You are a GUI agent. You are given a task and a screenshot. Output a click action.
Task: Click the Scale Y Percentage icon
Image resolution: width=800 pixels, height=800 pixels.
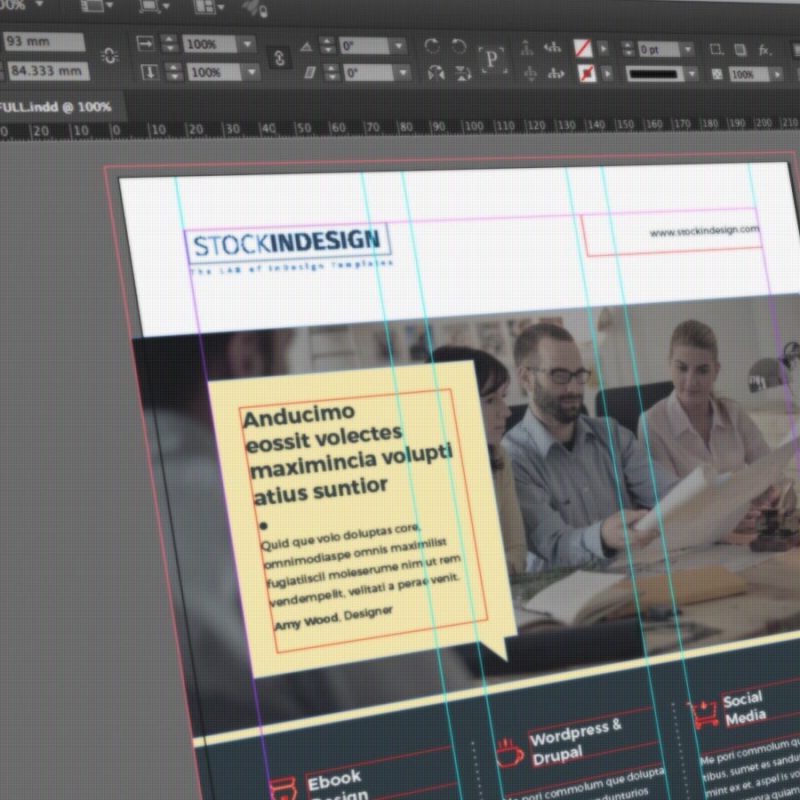(149, 72)
